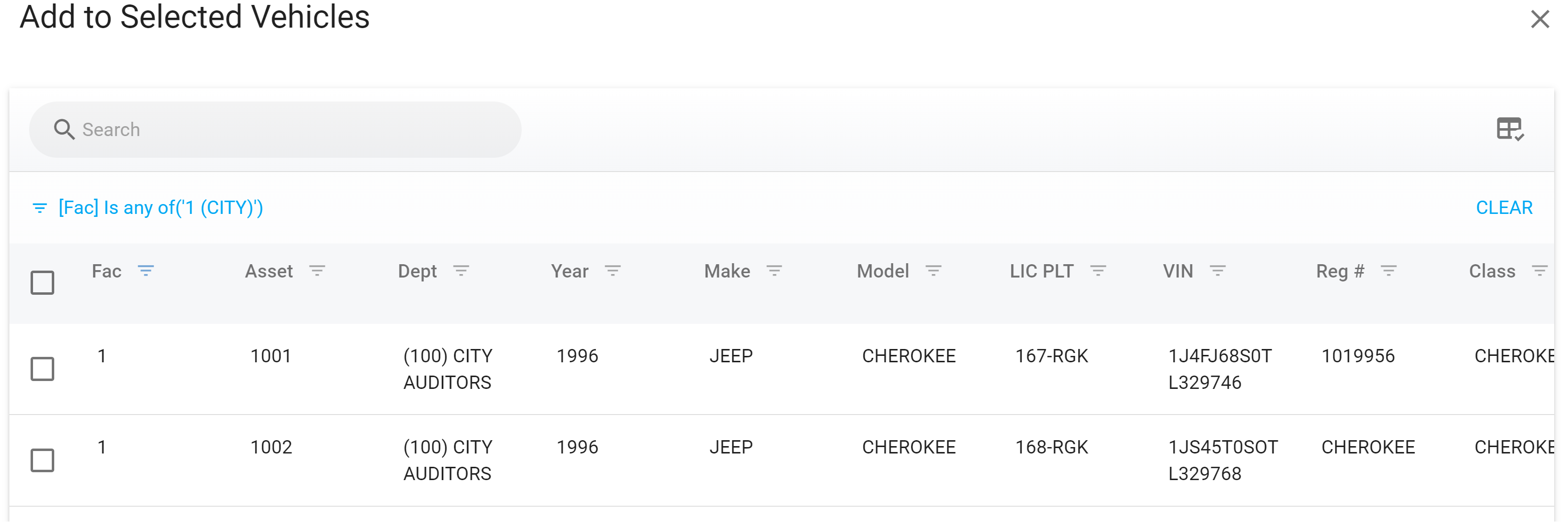Close the Add to Selected Vehicles dialog

[x=1540, y=19]
